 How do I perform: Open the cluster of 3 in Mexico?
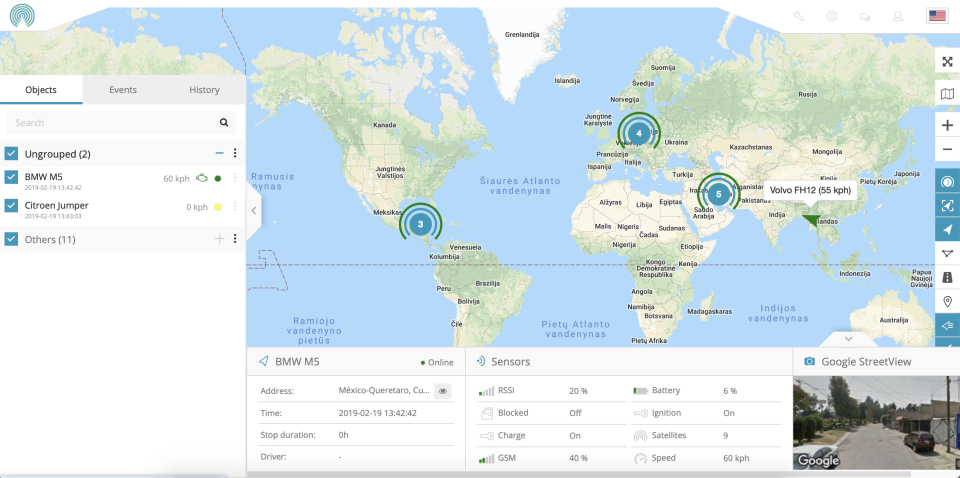click(x=420, y=224)
